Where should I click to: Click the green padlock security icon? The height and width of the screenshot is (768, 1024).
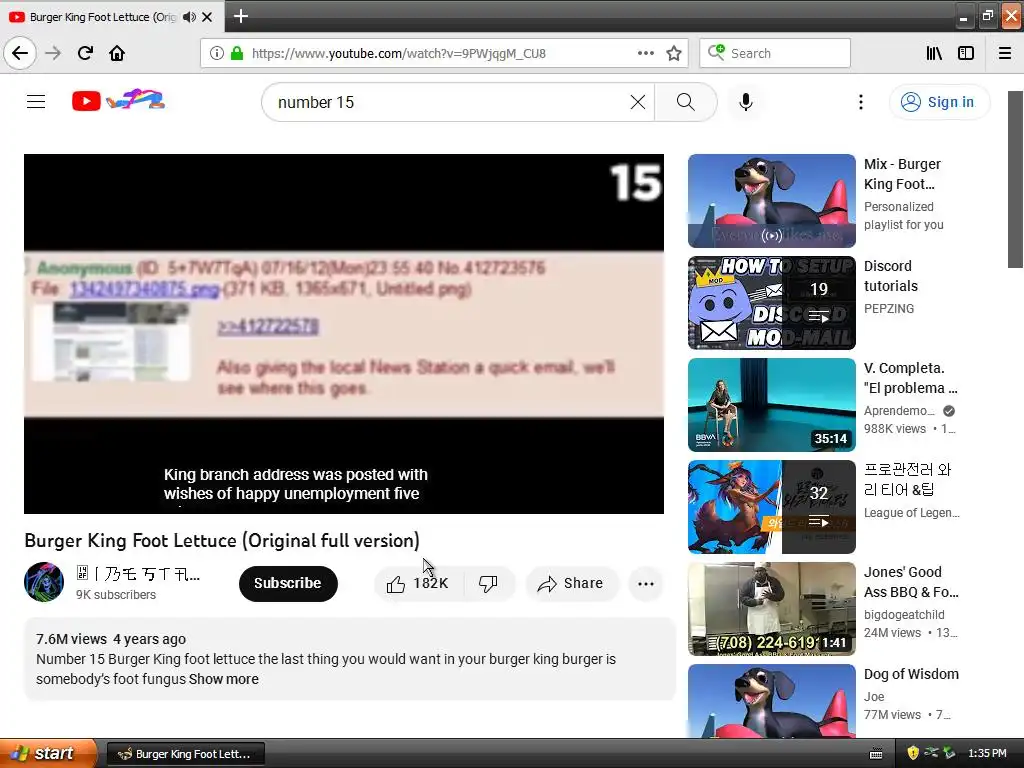[237, 53]
